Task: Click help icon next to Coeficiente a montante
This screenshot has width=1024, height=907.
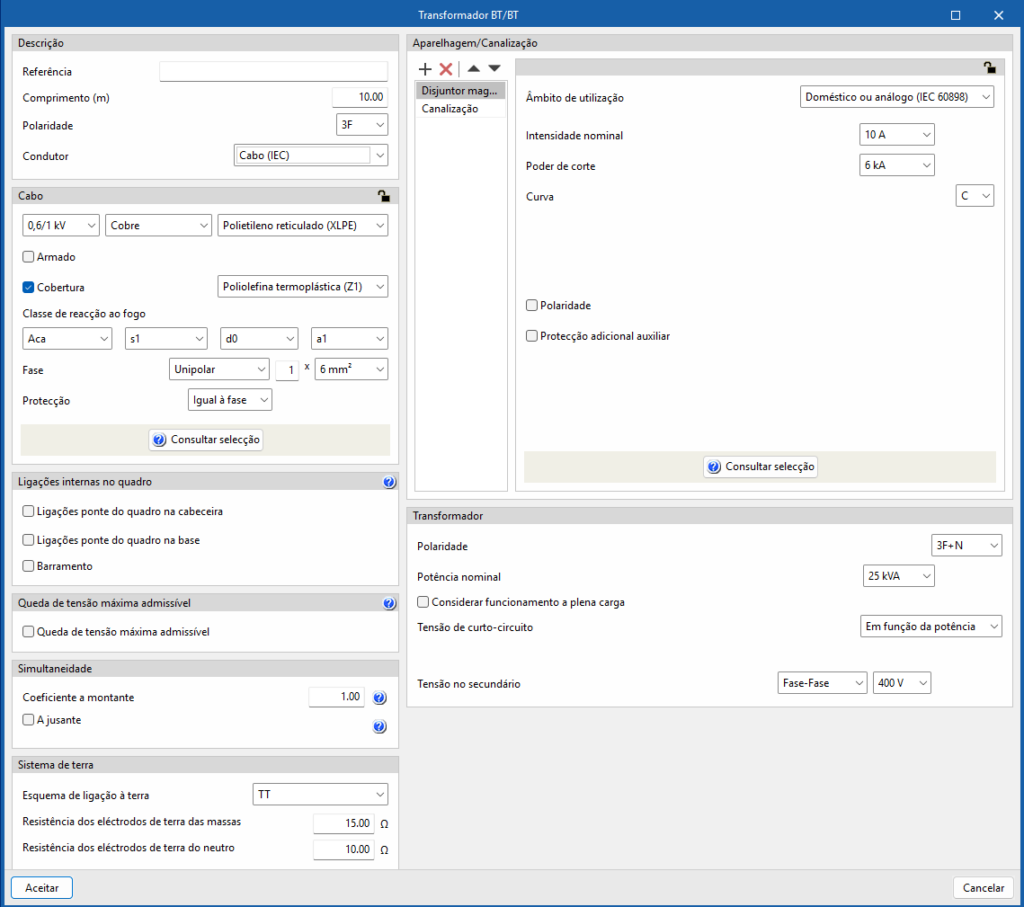Action: [379, 698]
